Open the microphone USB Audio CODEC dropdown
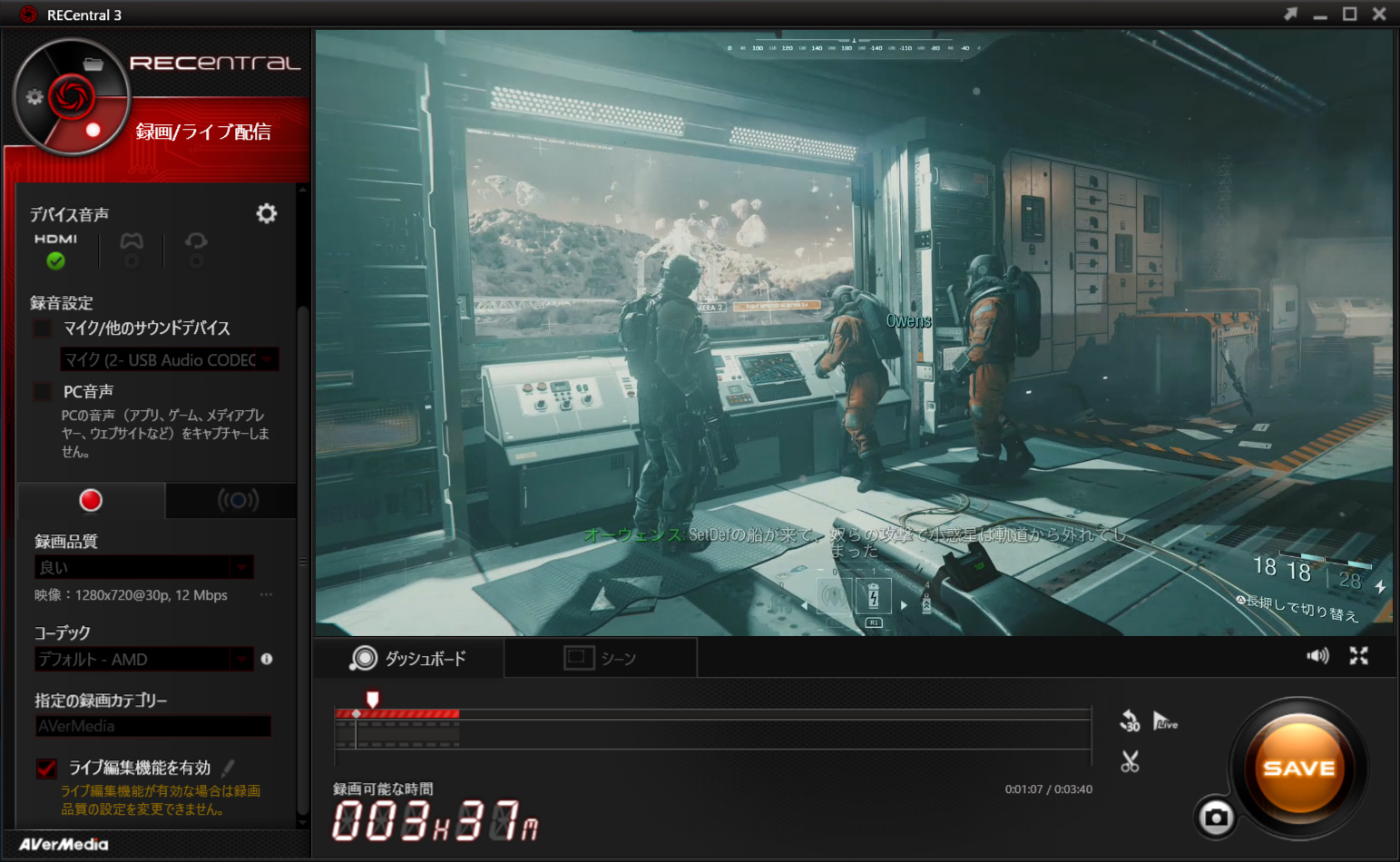The height and width of the screenshot is (862, 1400). [170, 360]
